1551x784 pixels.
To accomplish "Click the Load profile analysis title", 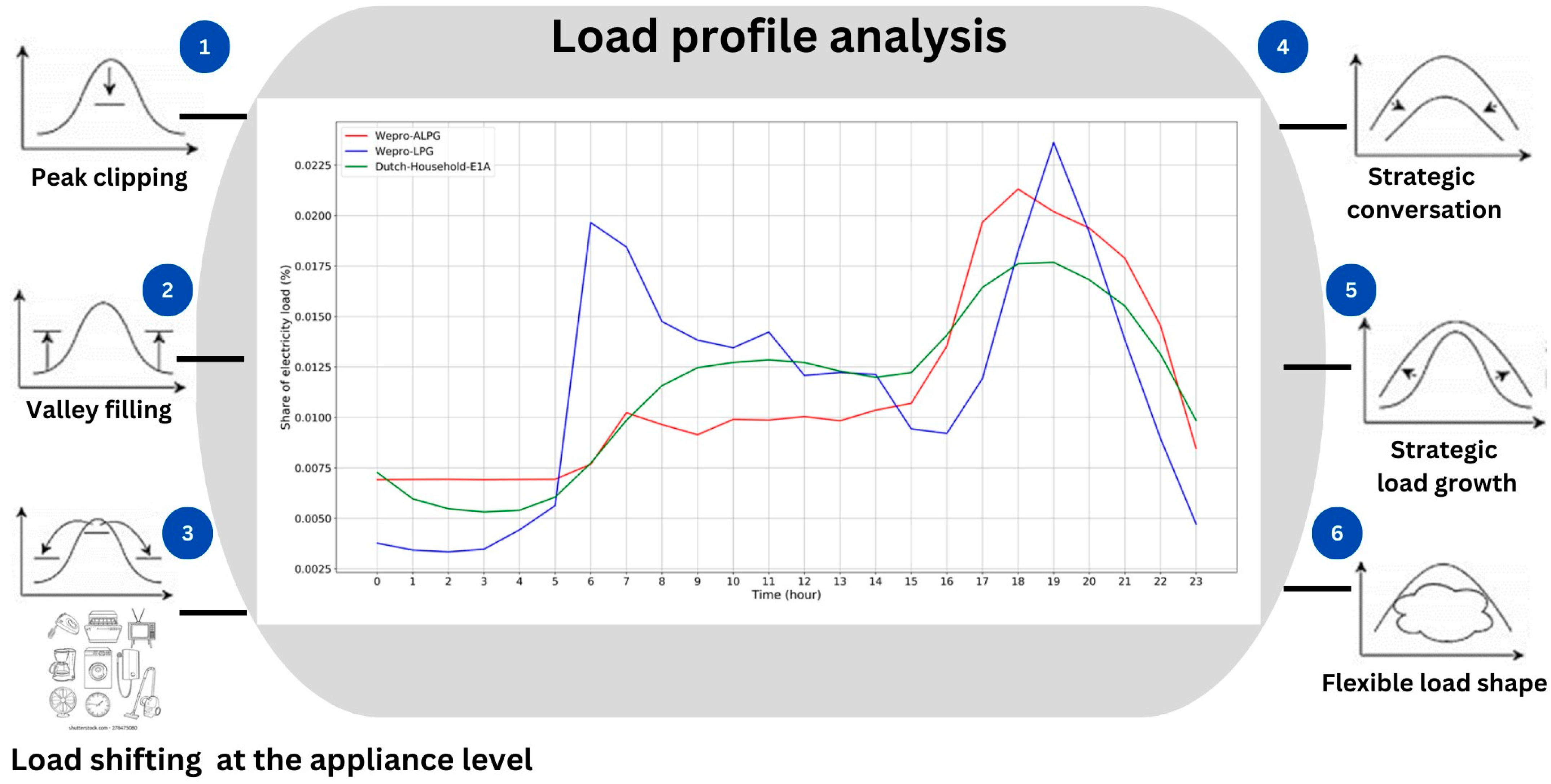I will coord(779,37).
